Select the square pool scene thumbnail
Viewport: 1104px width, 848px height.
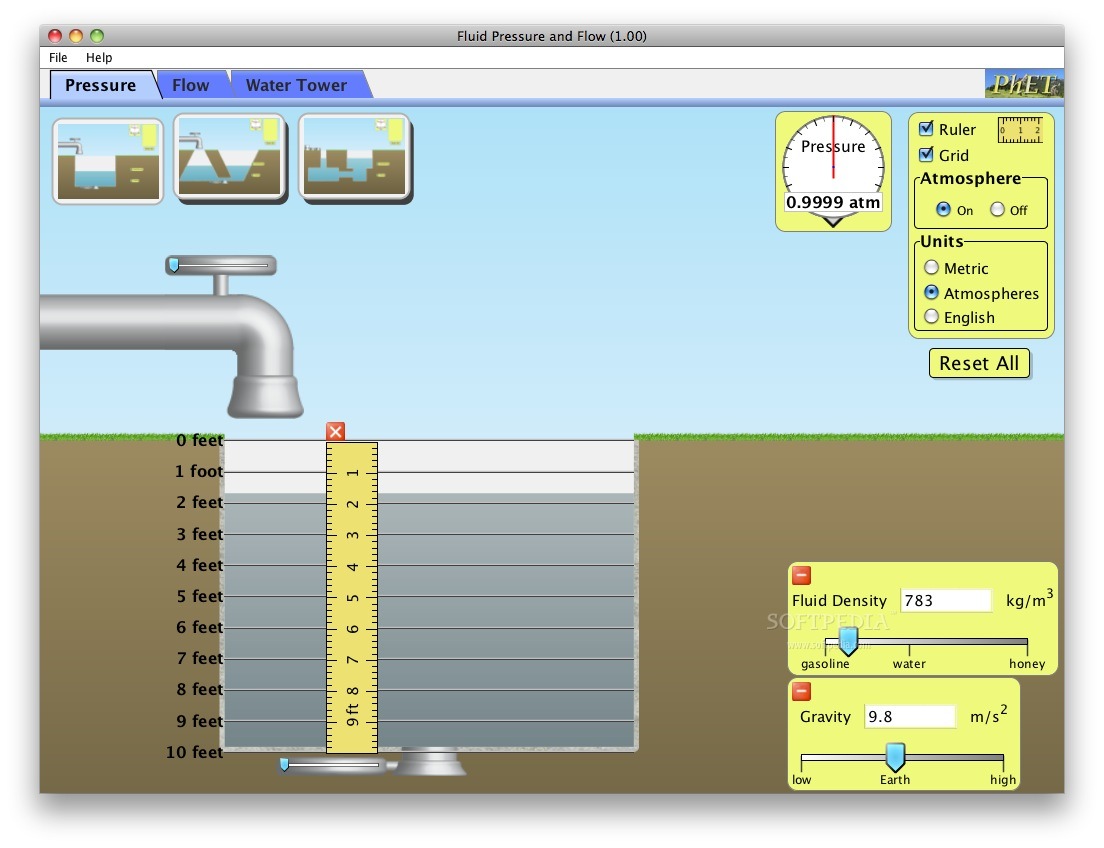108,161
